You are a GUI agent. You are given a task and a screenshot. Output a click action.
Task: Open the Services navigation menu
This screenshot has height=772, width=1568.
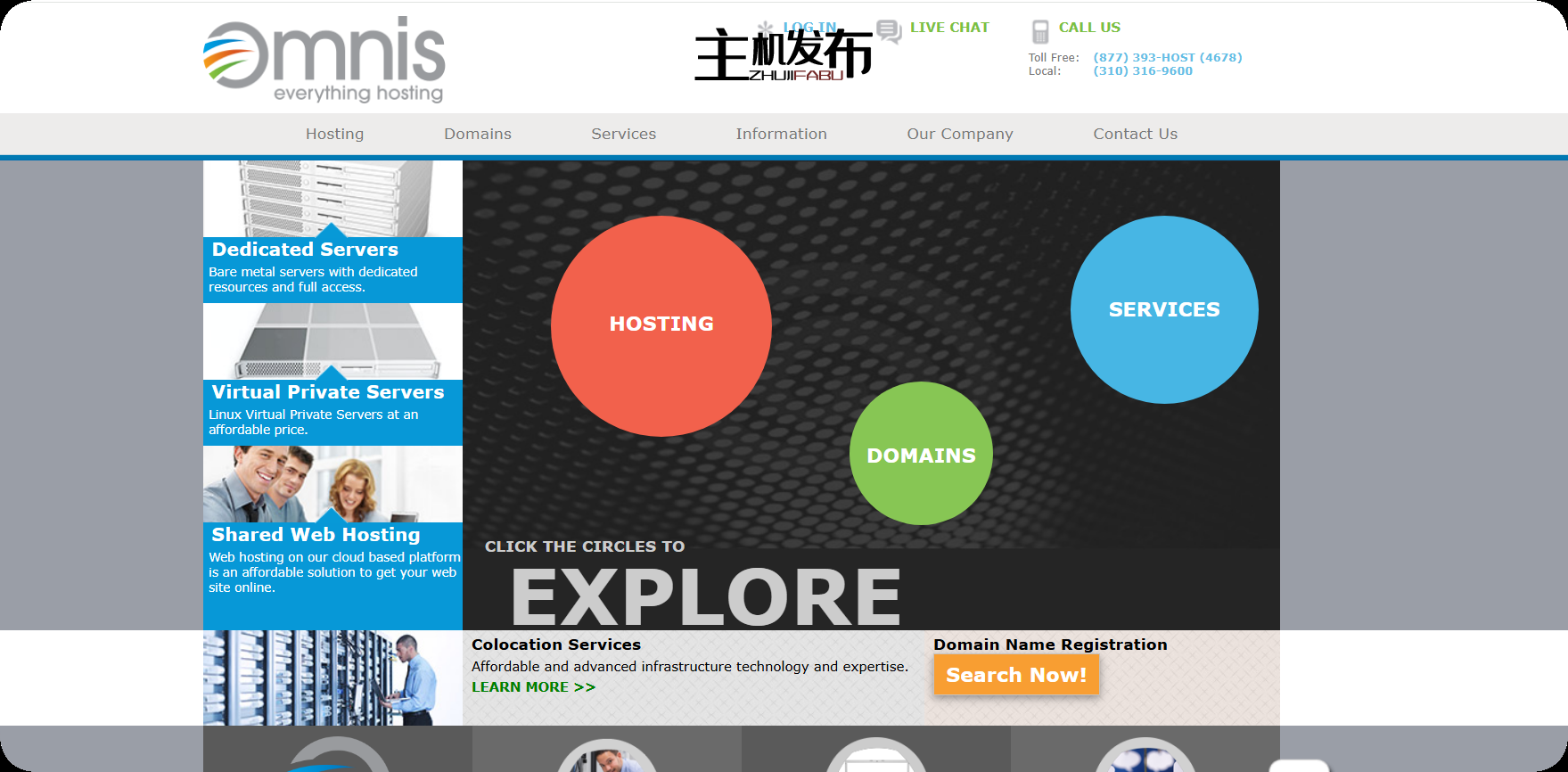(624, 134)
